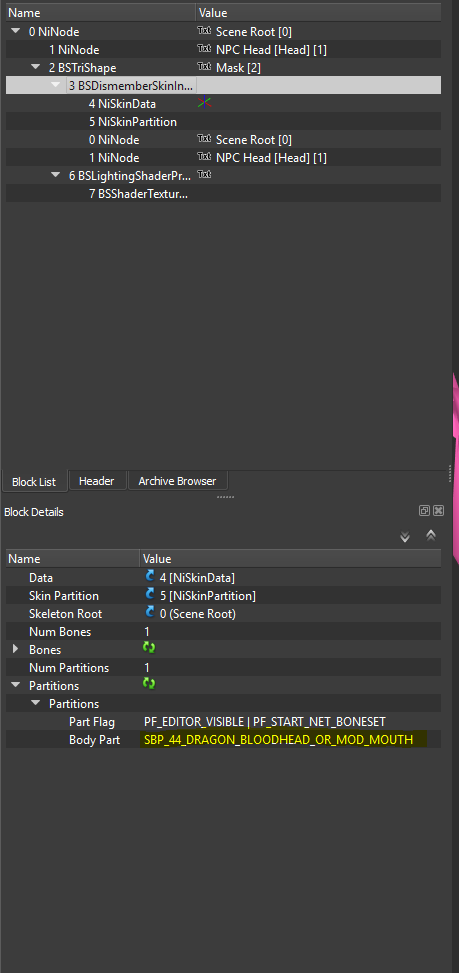The height and width of the screenshot is (973, 459).
Task: Float the Block Details panel
Action: pyautogui.click(x=424, y=511)
